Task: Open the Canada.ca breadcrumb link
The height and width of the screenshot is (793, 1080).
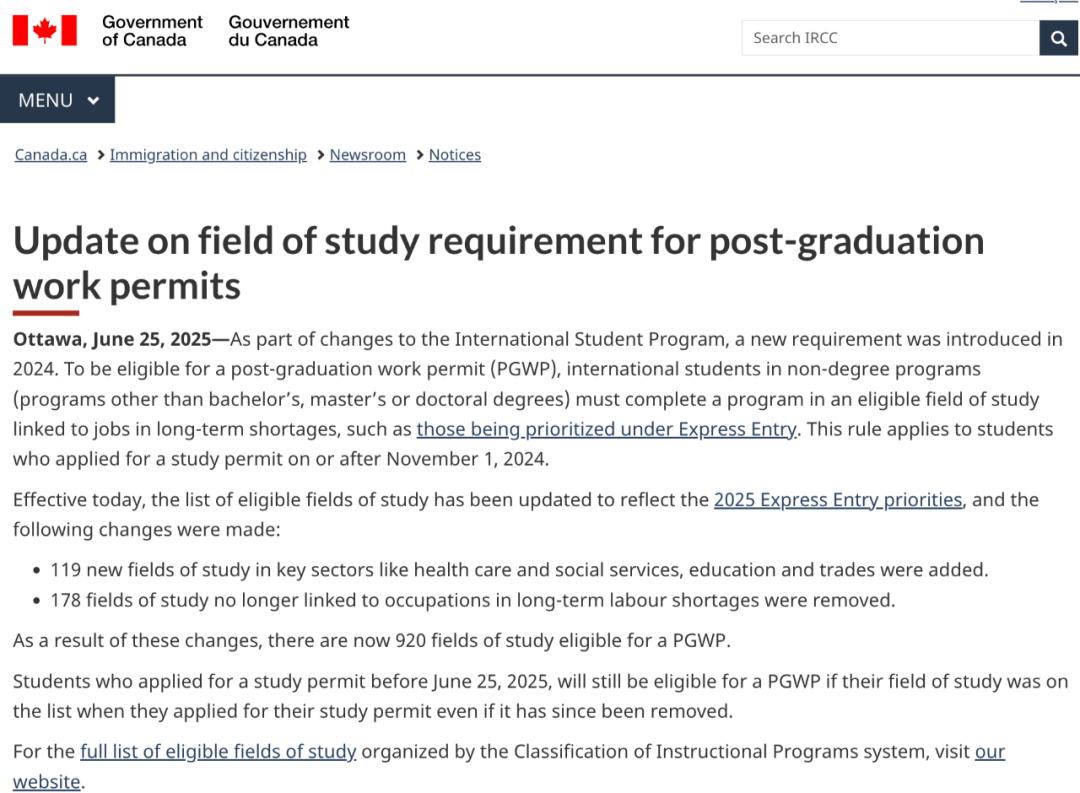Action: pos(51,155)
